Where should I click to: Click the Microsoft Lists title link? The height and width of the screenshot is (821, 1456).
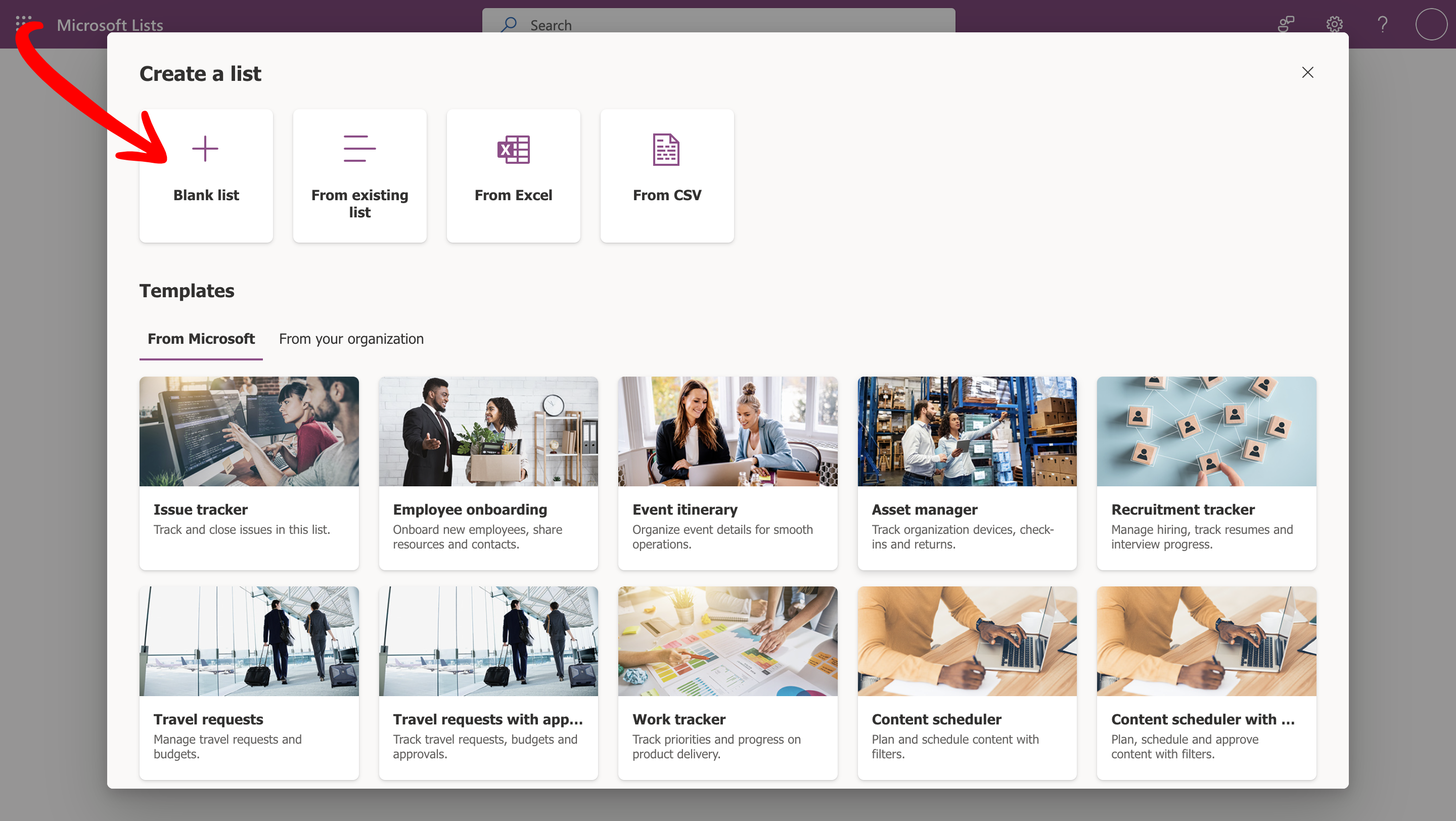click(x=110, y=25)
